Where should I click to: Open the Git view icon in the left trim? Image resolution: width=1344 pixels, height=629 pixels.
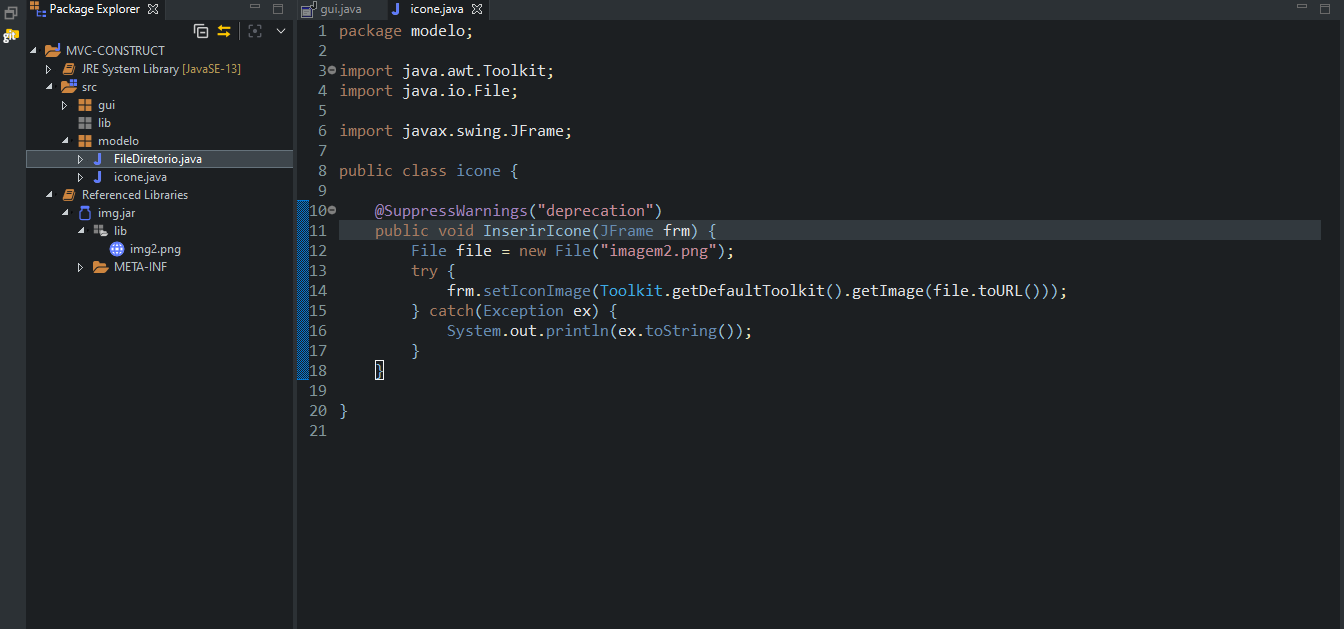point(11,36)
